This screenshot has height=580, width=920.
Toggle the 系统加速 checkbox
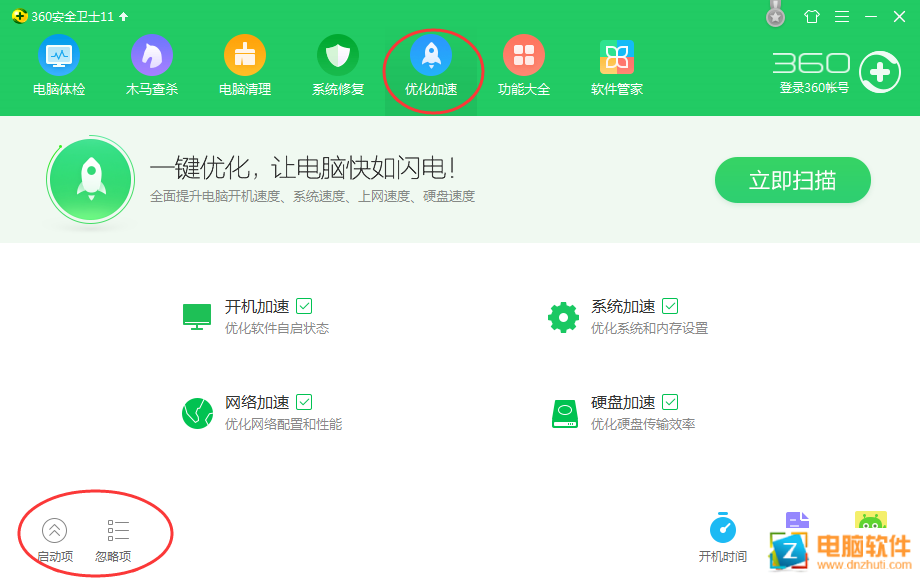coord(670,306)
